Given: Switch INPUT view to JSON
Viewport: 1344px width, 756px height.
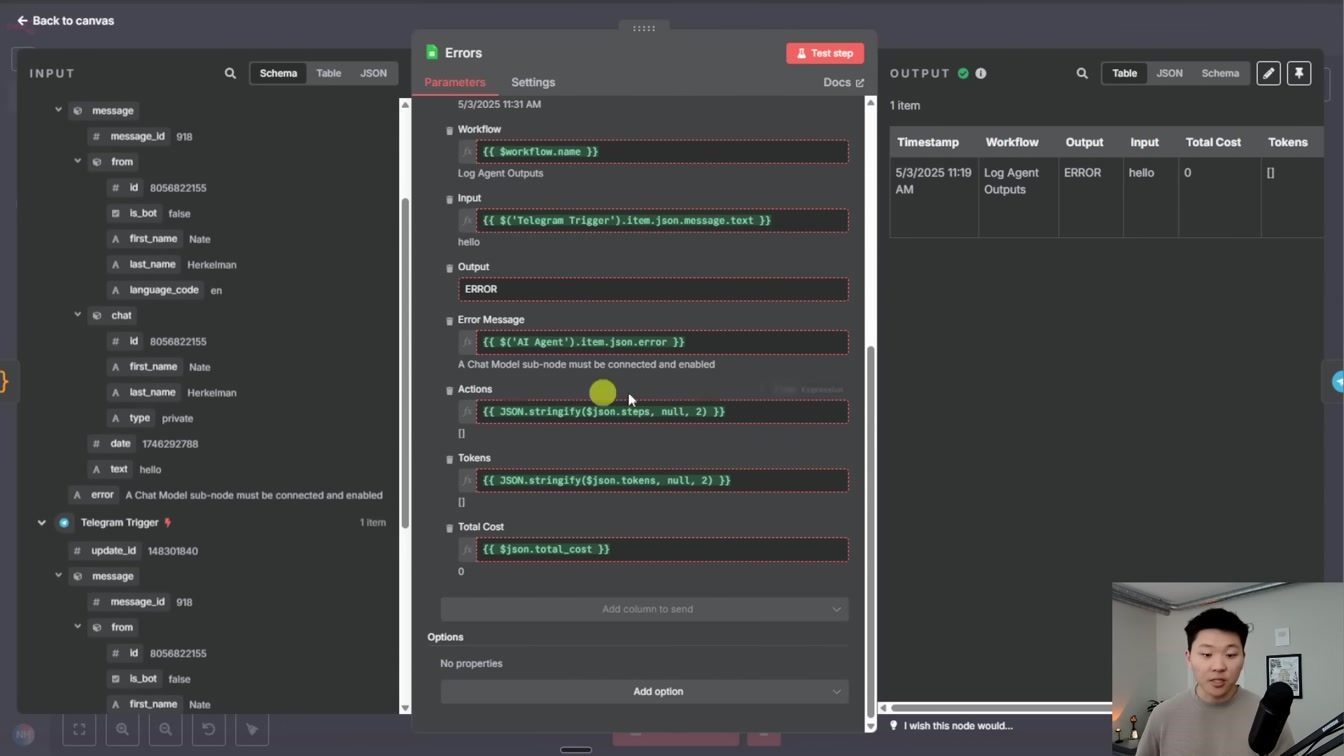Looking at the screenshot, I should [x=373, y=73].
